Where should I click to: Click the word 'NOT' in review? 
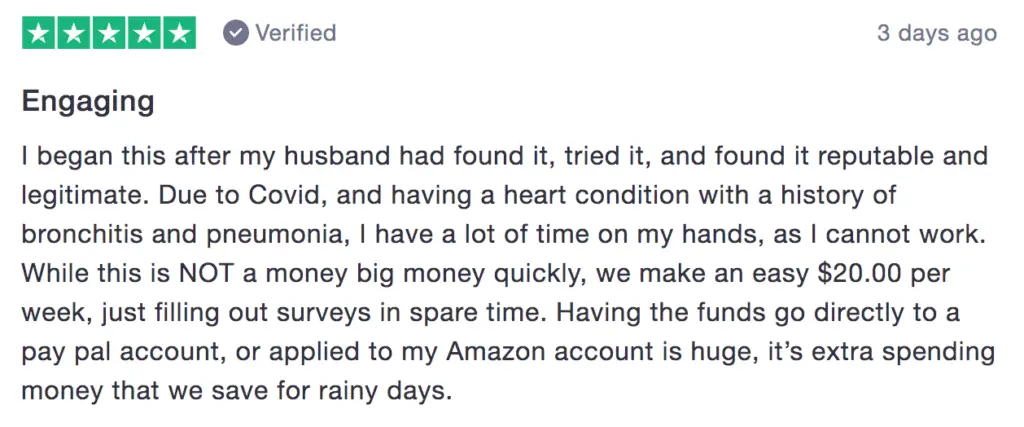pyautogui.click(x=206, y=274)
